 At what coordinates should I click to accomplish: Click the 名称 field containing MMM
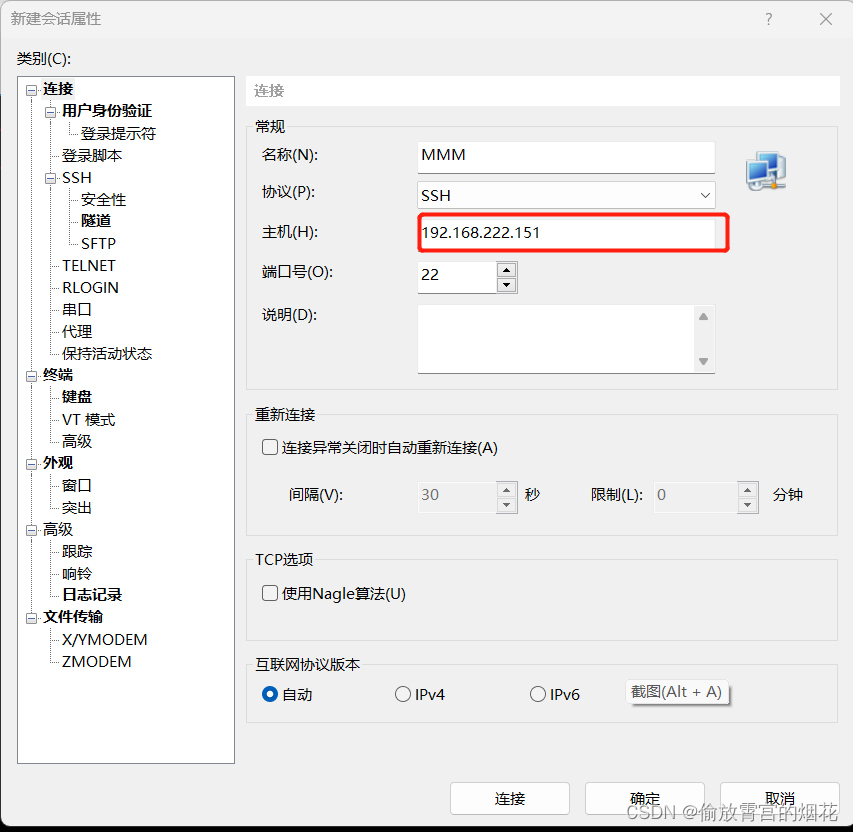[566, 157]
